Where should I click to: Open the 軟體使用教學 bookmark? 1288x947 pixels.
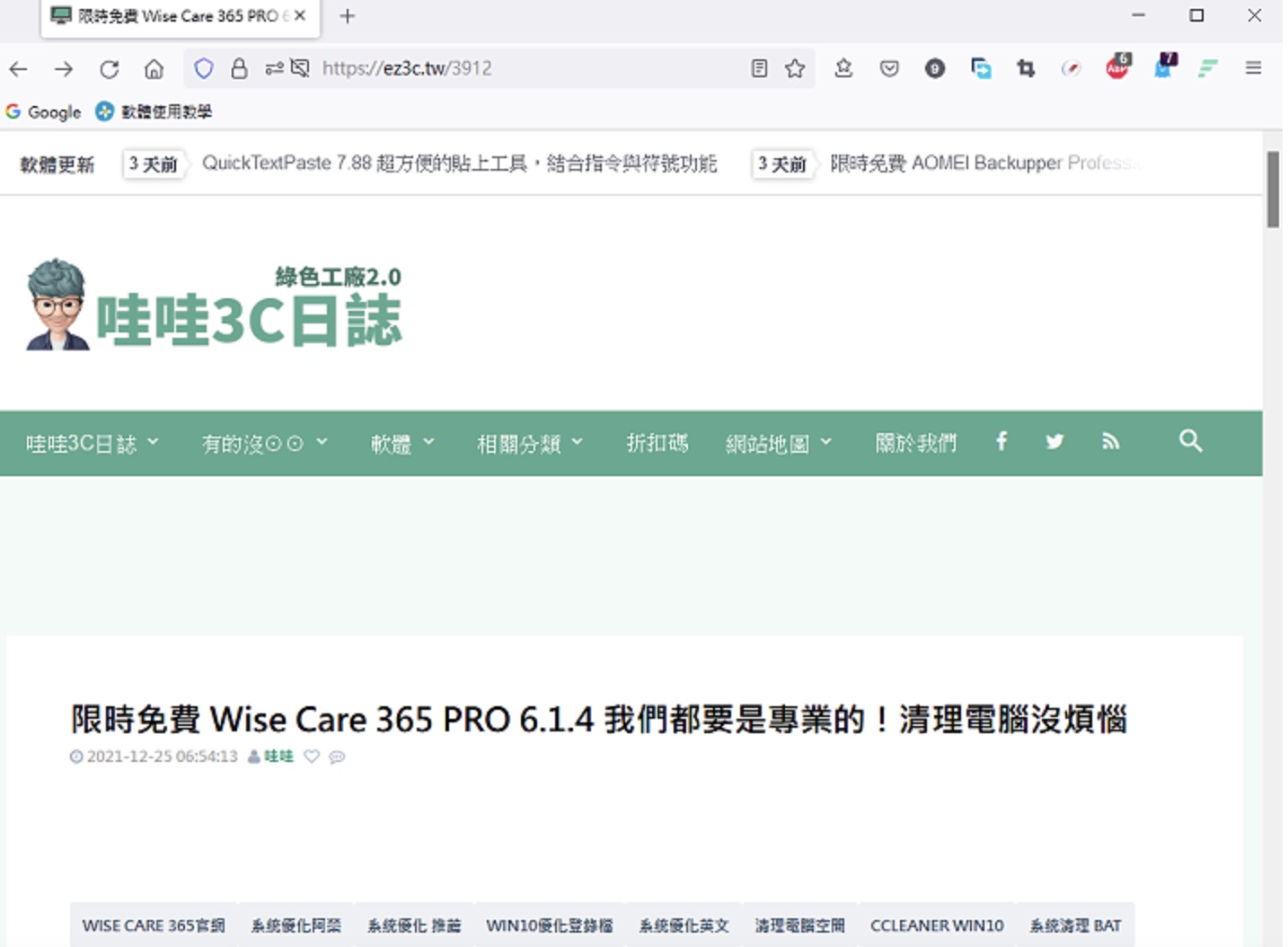(x=154, y=111)
